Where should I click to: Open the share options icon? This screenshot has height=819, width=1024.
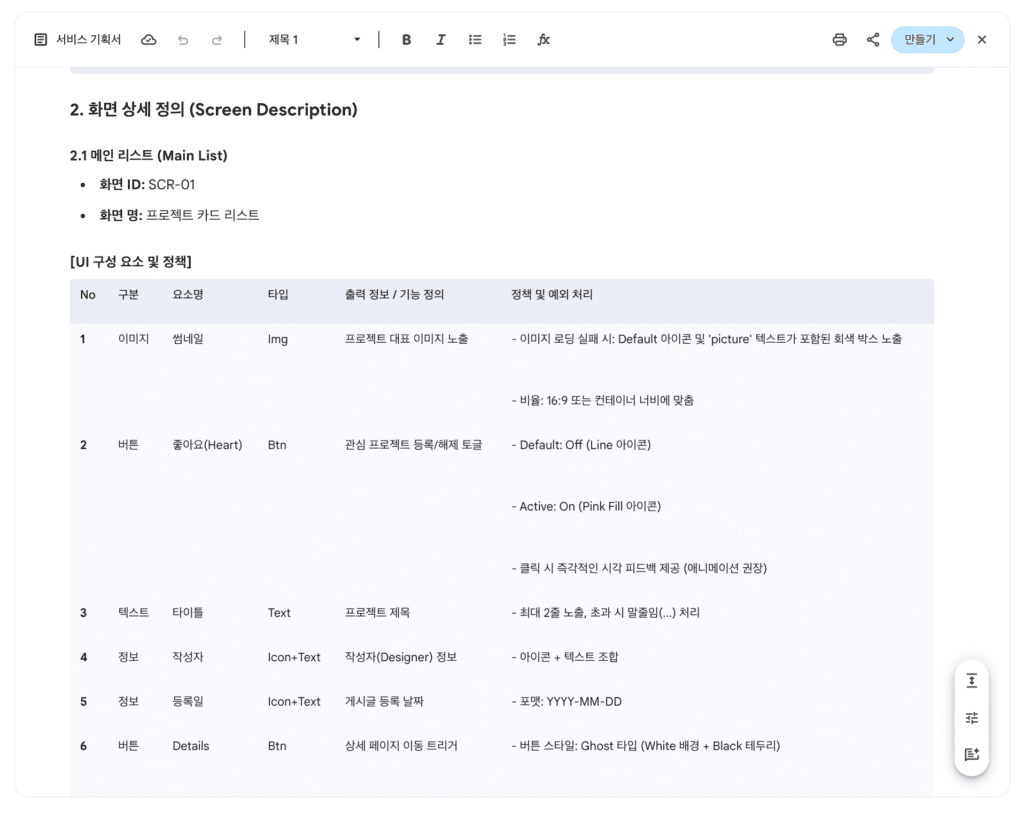click(x=873, y=40)
